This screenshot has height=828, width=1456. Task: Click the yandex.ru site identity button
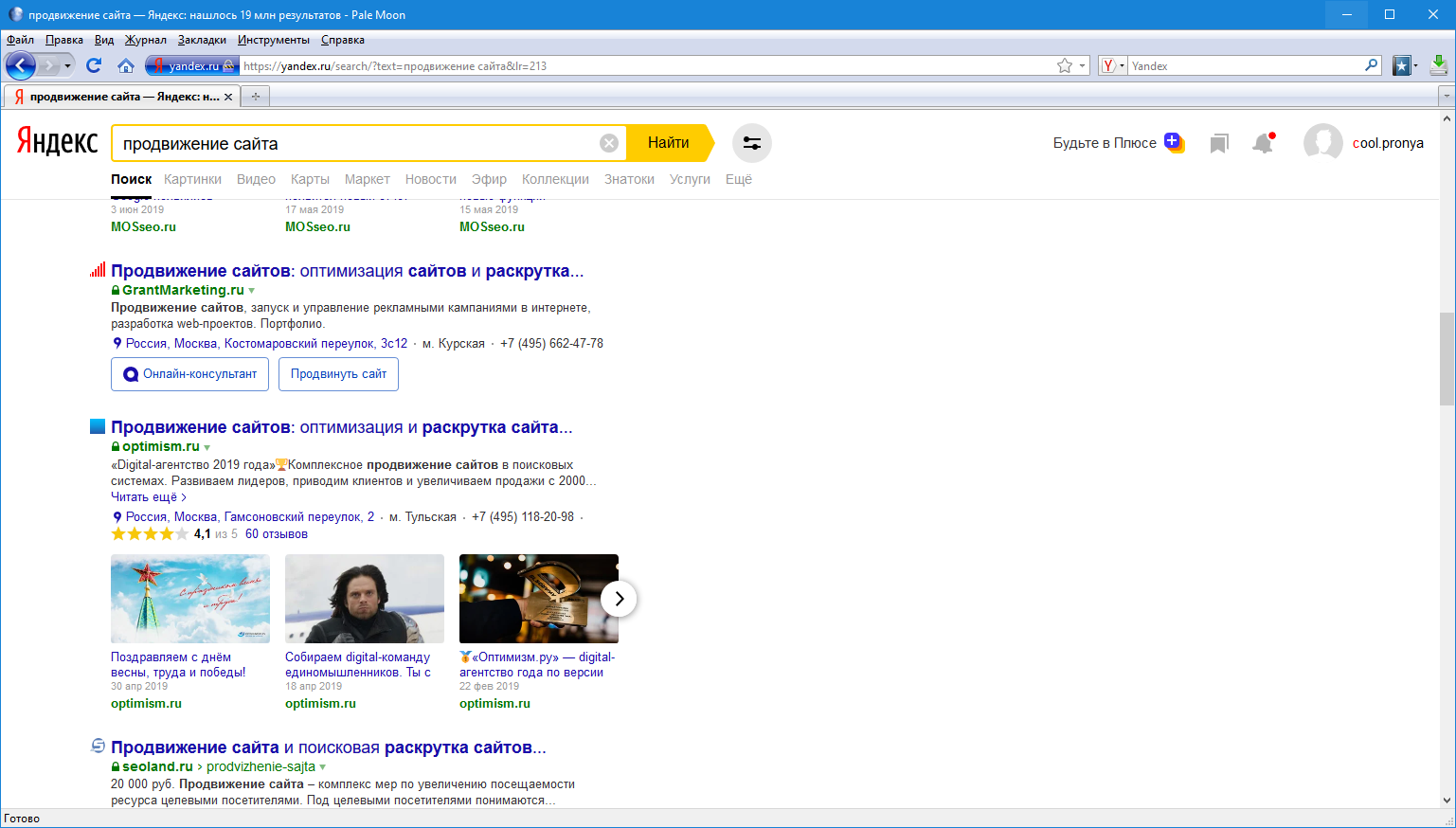click(191, 65)
